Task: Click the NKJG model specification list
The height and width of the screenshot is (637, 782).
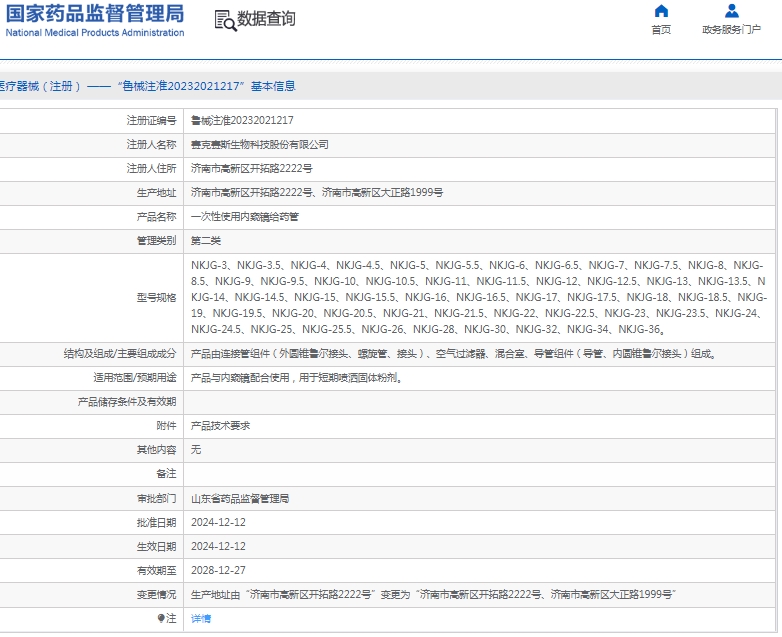Action: 479,297
